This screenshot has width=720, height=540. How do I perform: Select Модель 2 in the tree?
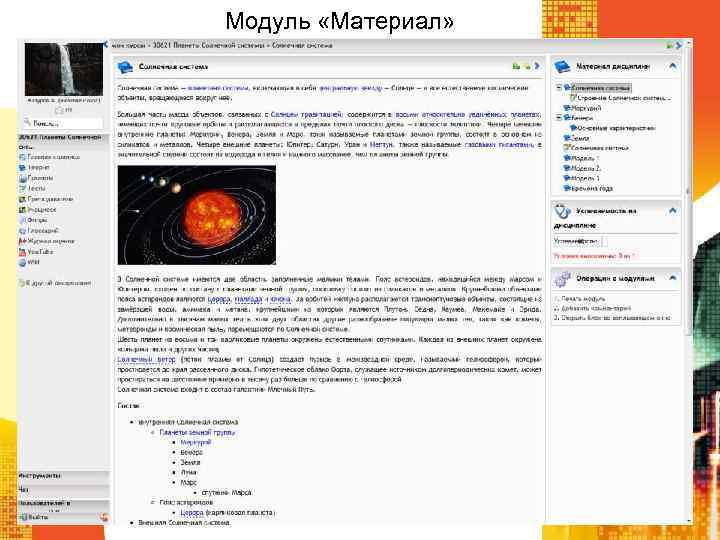click(585, 168)
